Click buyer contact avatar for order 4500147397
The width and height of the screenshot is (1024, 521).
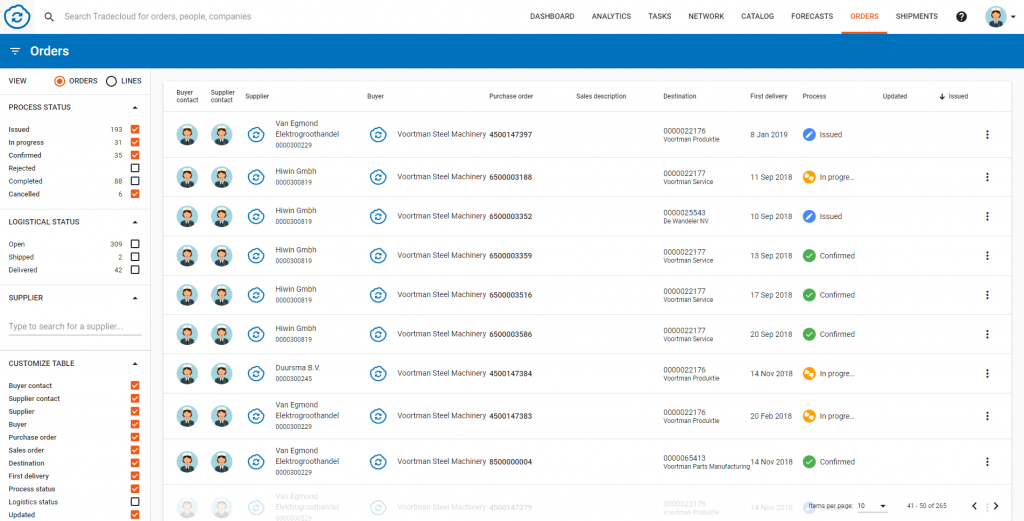click(187, 134)
